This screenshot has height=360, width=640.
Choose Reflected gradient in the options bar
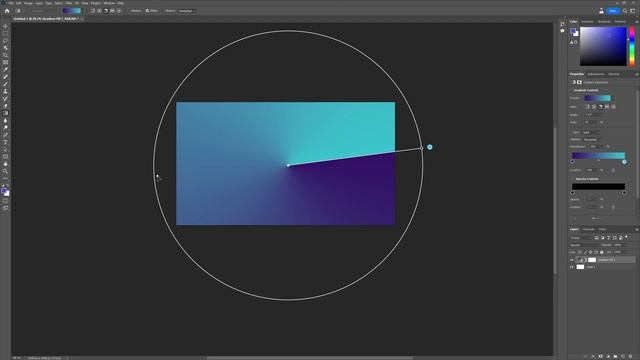(112, 11)
